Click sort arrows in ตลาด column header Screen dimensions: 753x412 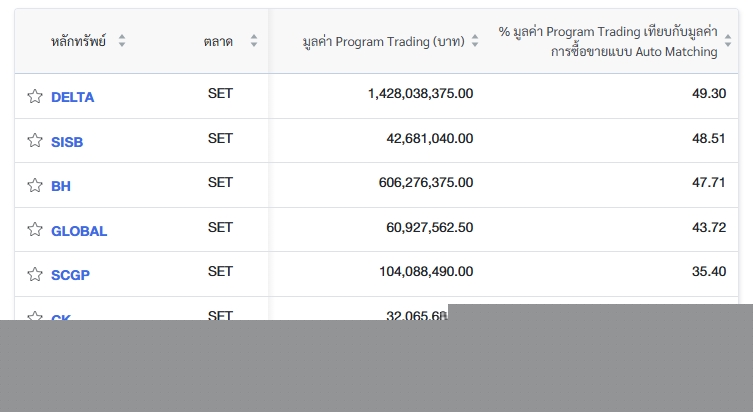[x=254, y=41]
